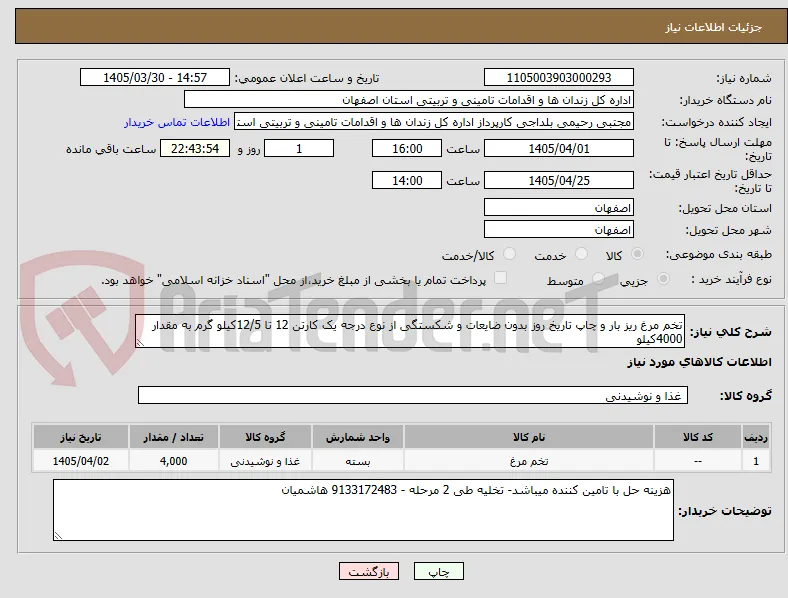This screenshot has width=788, height=598.
Task: Click the بسته unit cell
Action: click(358, 461)
